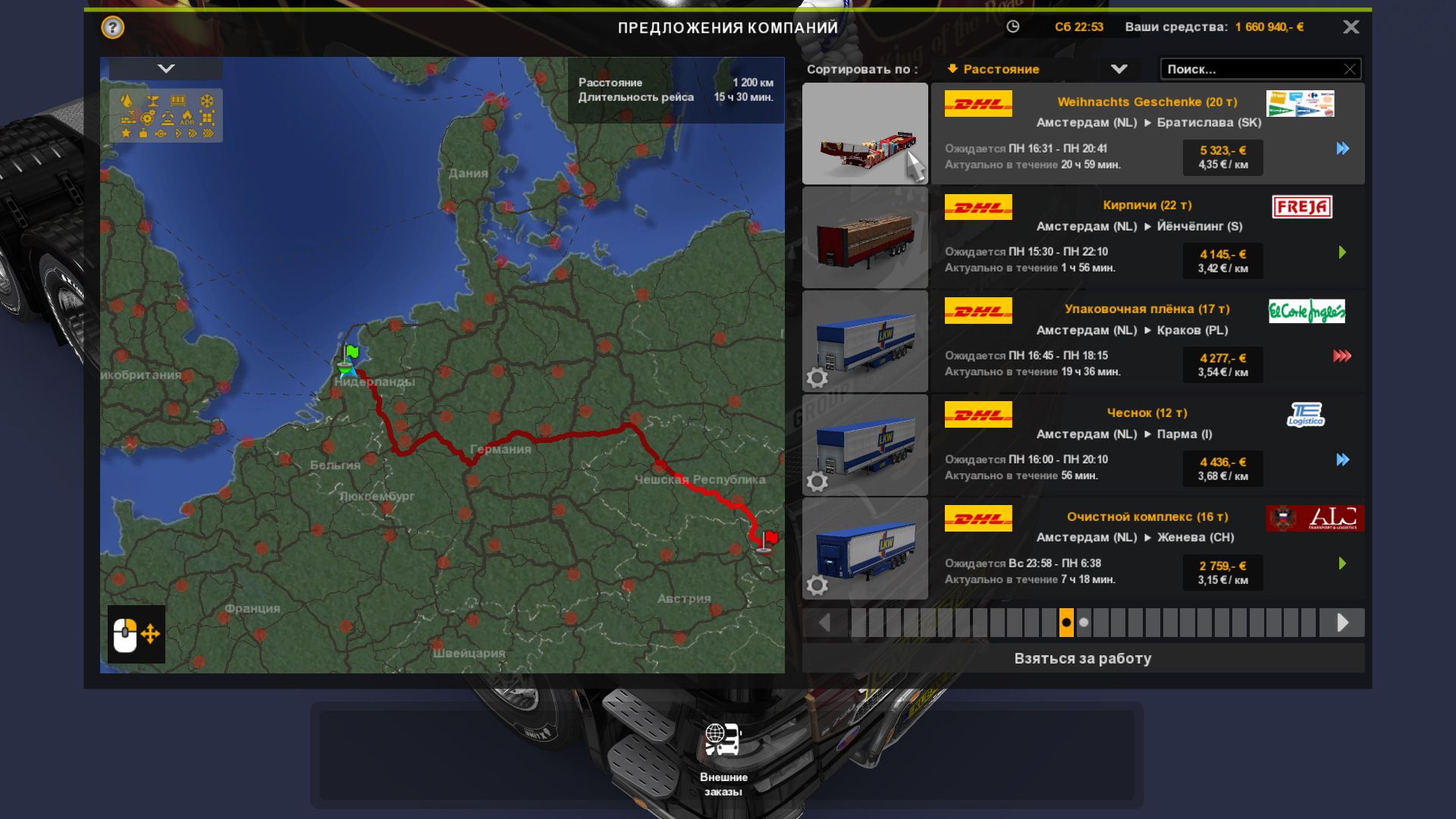Click the help question mark icon
The height and width of the screenshot is (819, 1456).
pos(112,28)
